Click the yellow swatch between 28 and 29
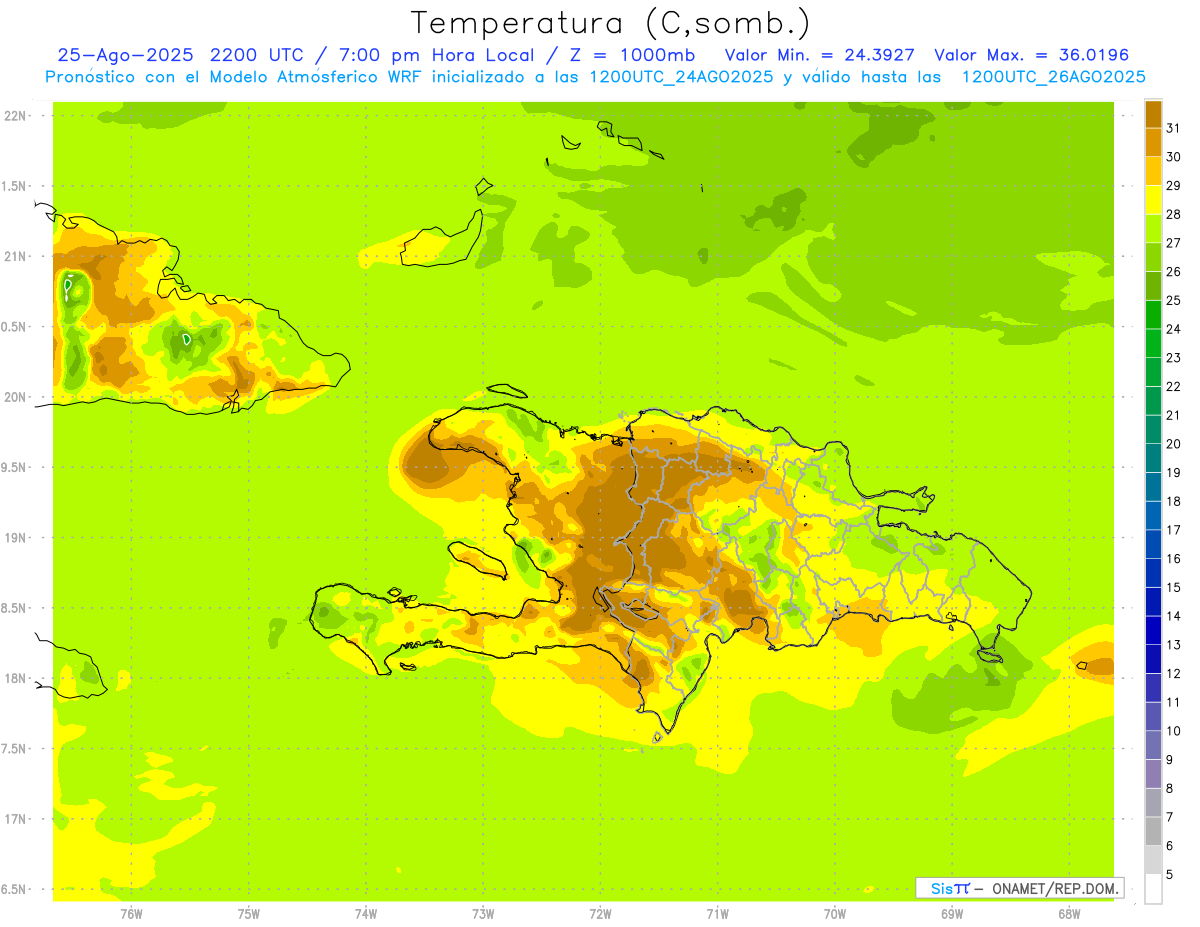Screen dimensions: 1200x927 click(1153, 200)
